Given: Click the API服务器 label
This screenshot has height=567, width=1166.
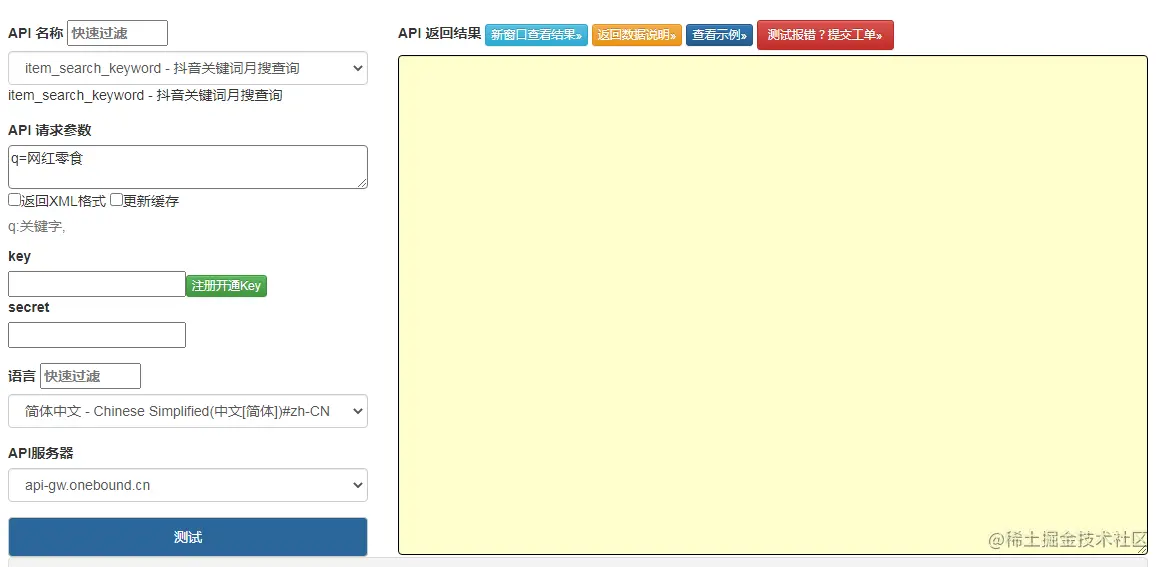Looking at the screenshot, I should tap(41, 453).
